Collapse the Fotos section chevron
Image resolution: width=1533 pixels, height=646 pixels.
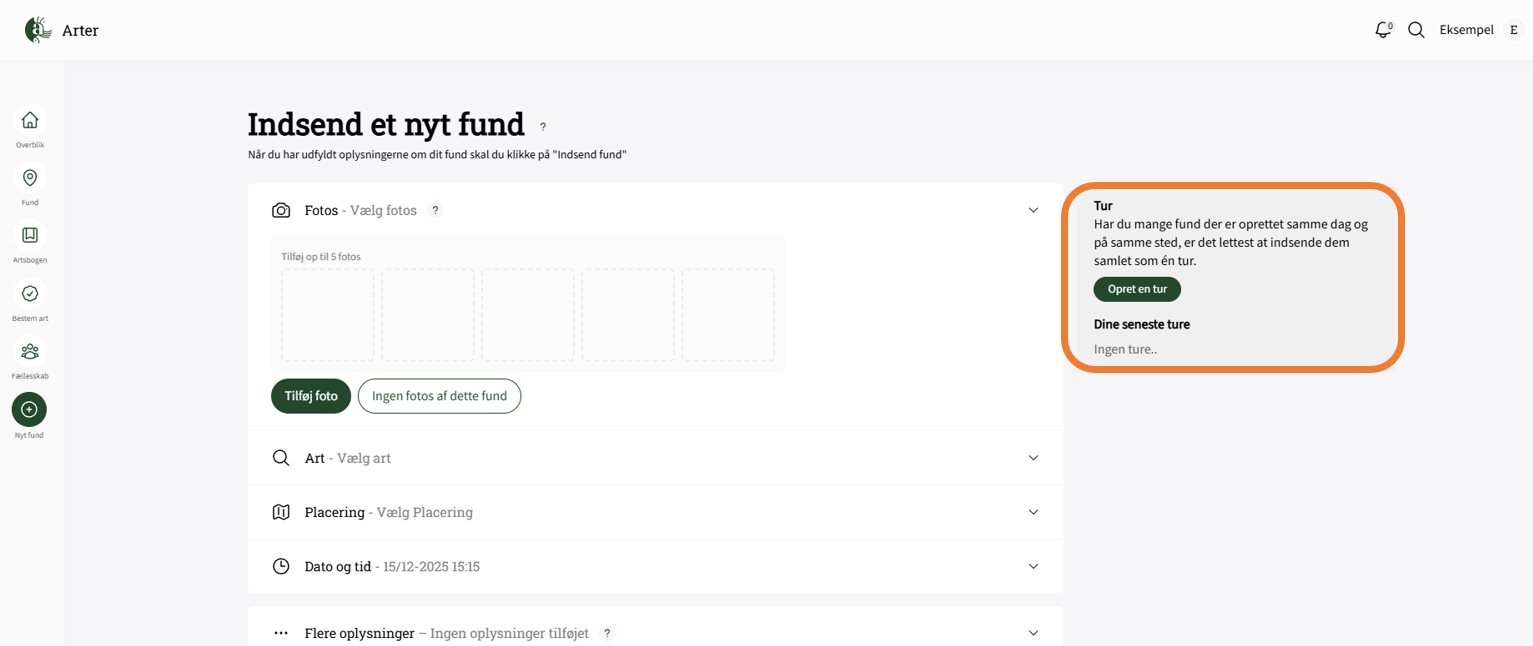coord(1033,211)
